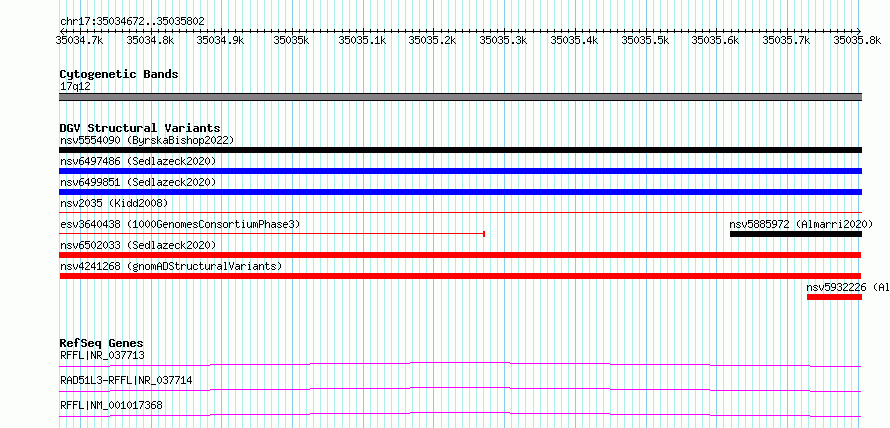Click the 35034.7k ruler tick label

click(79, 40)
